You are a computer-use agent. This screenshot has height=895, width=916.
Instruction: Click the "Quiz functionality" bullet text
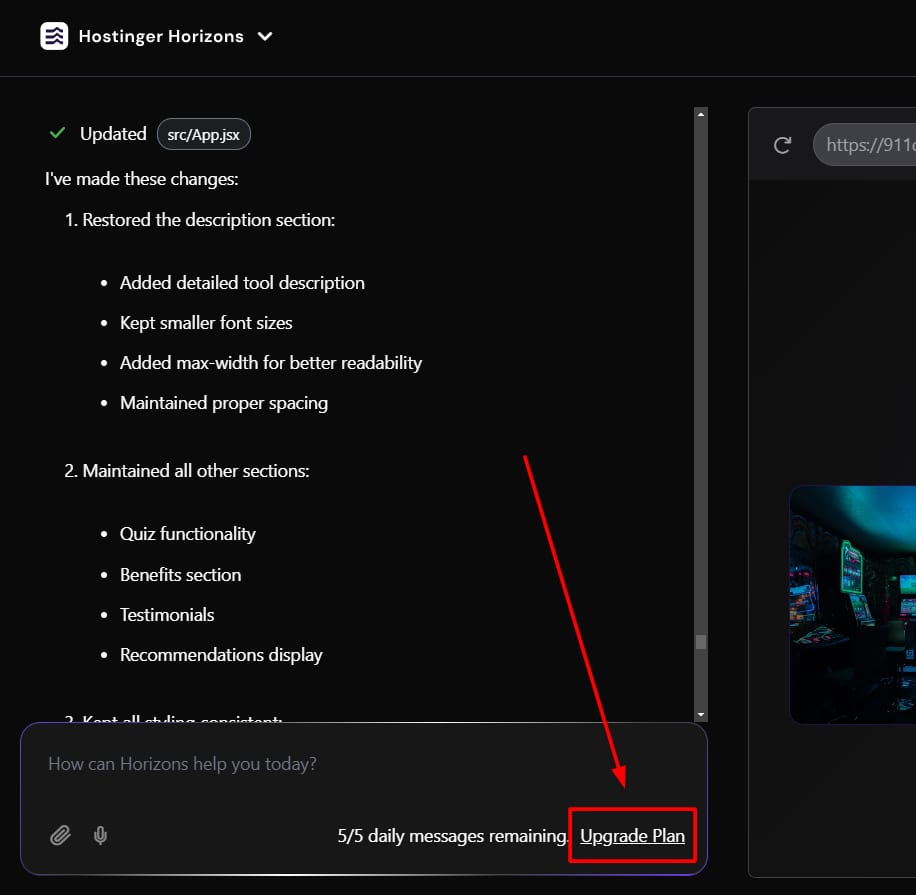(187, 534)
